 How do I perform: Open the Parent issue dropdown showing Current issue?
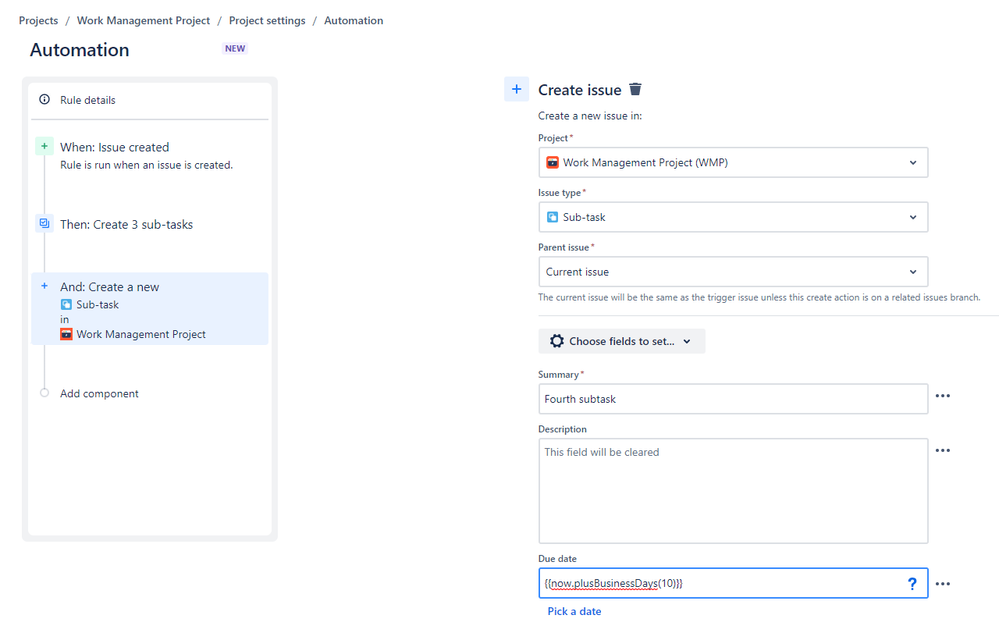point(733,272)
